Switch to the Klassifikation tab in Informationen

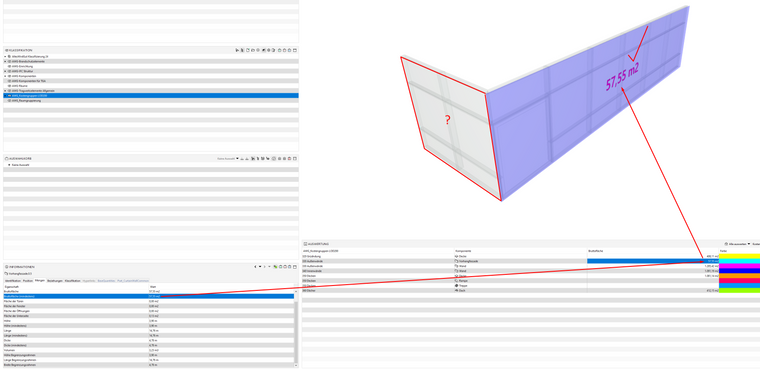point(72,281)
